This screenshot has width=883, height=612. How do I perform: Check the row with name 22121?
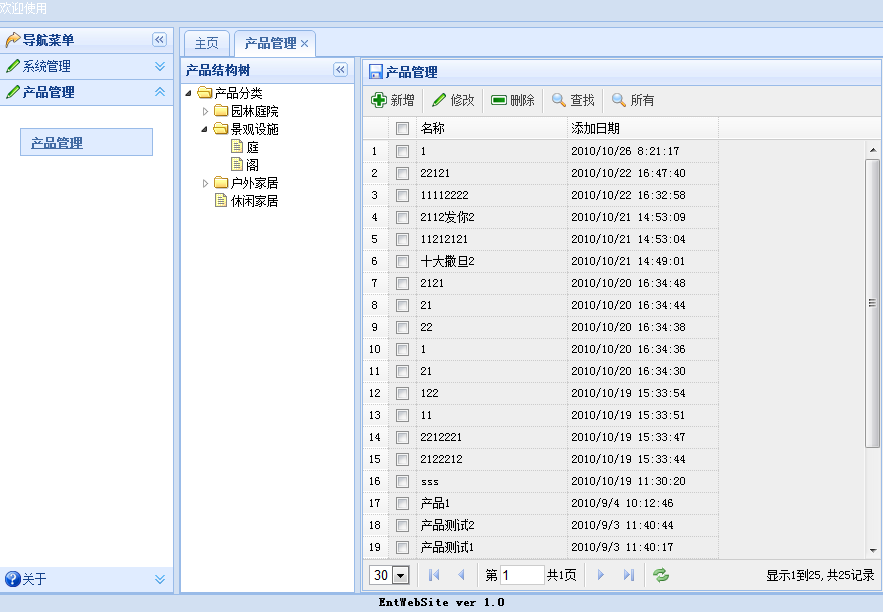point(402,173)
